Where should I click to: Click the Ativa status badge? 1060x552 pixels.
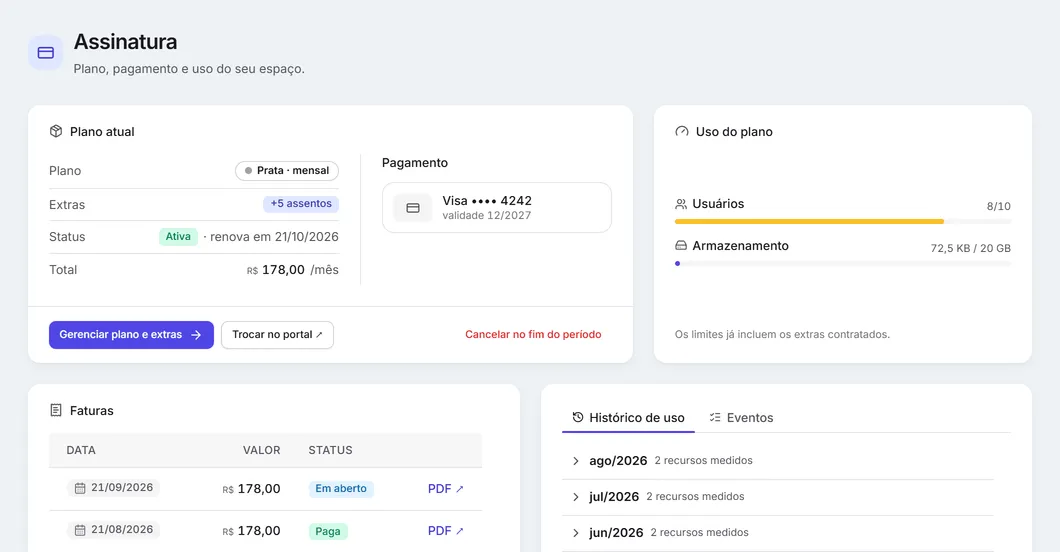click(x=178, y=236)
